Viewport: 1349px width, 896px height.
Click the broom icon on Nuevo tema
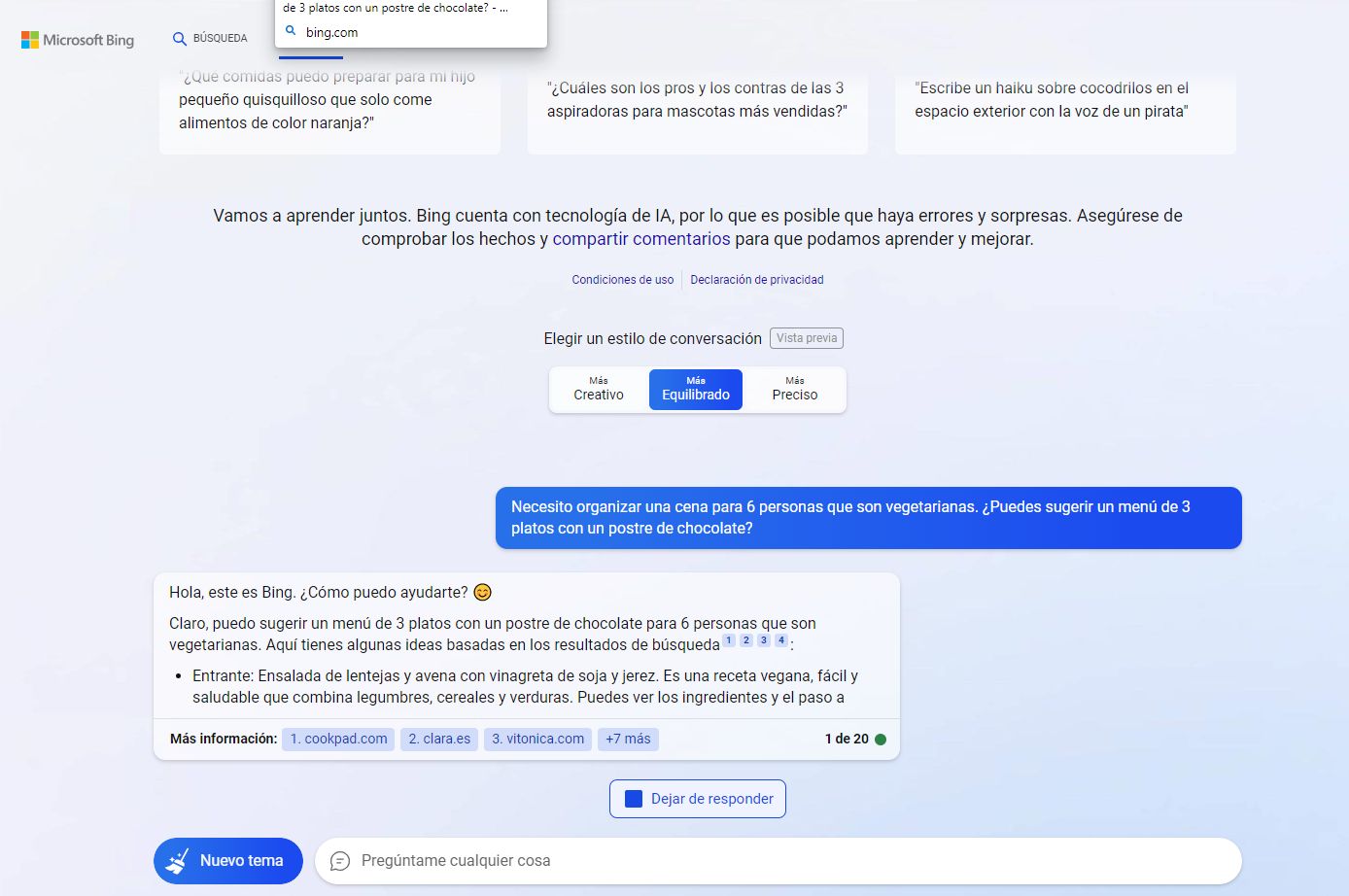178,861
